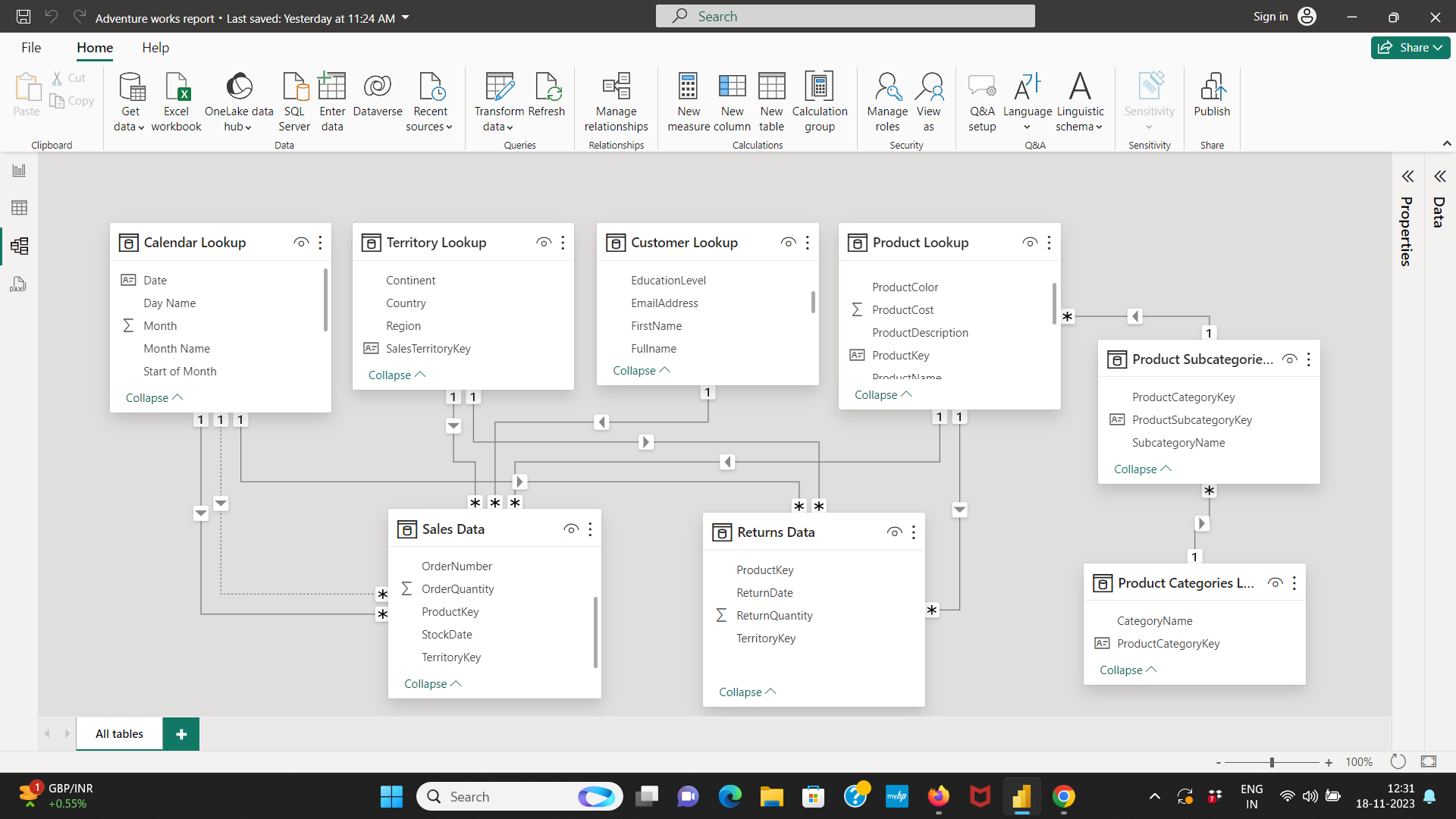Click the SQL Server data source icon

(x=294, y=101)
